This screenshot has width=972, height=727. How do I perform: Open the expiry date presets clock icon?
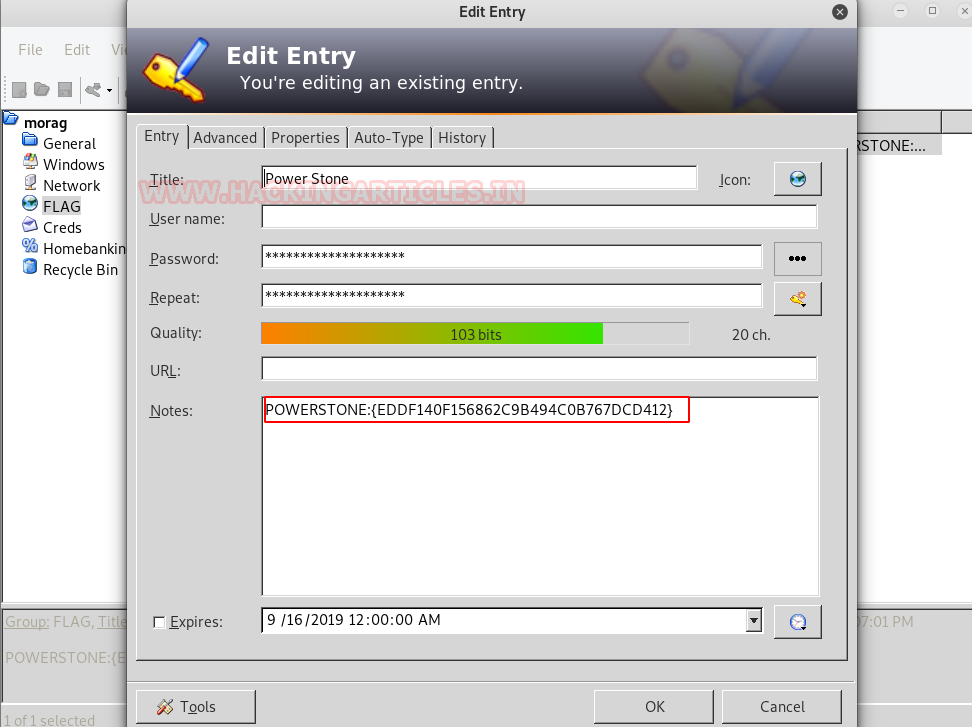797,622
